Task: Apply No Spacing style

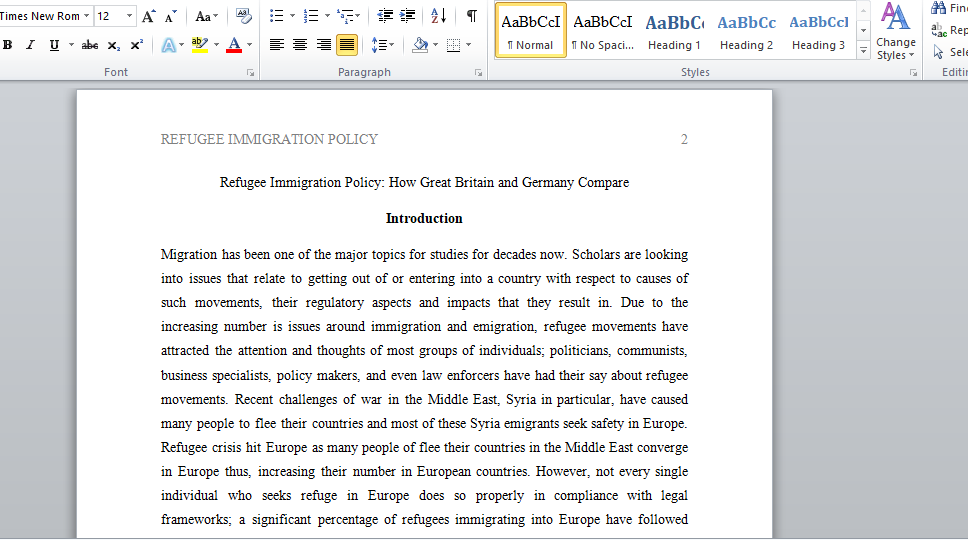Action: (x=603, y=30)
